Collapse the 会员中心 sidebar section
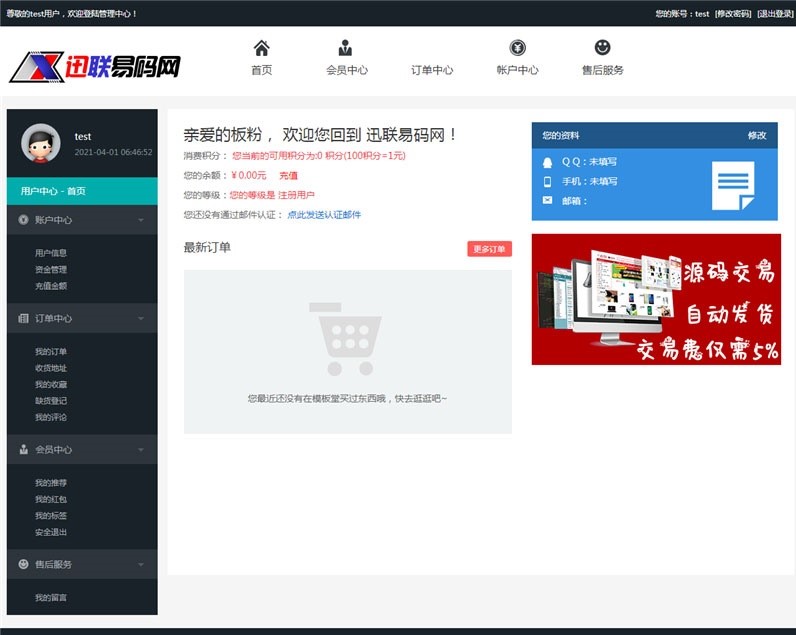 [x=141, y=450]
